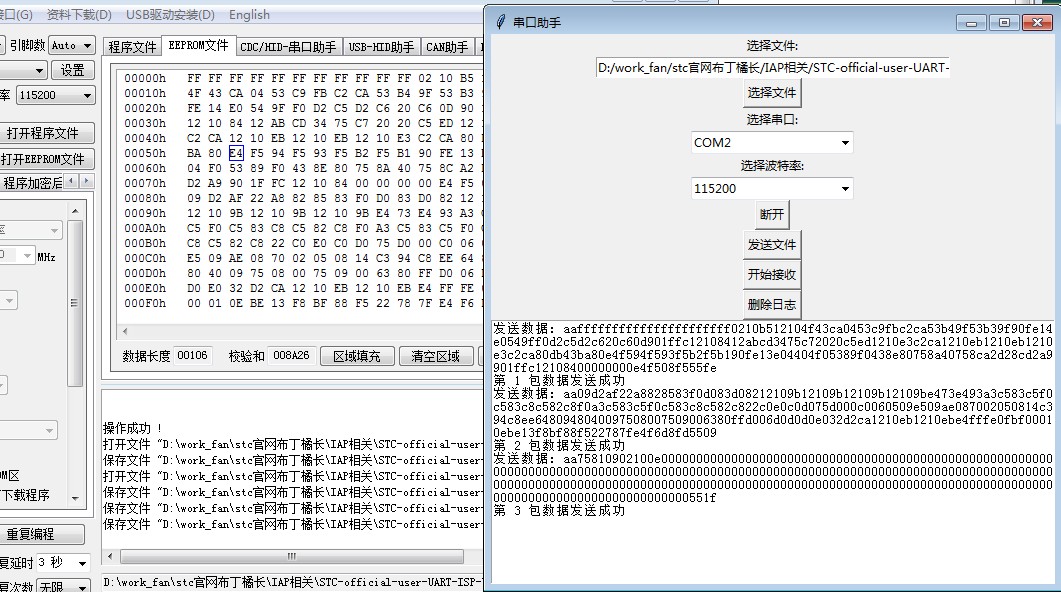Switch to the CDC/HID-串口助手 tab

[288, 47]
